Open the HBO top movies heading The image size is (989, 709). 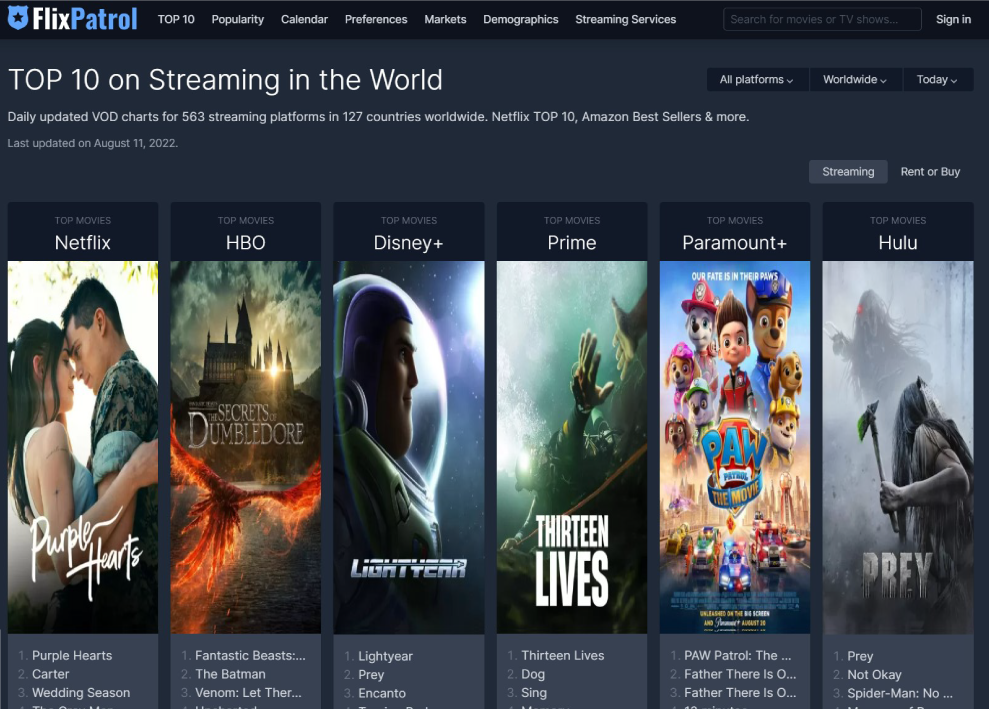245,242
